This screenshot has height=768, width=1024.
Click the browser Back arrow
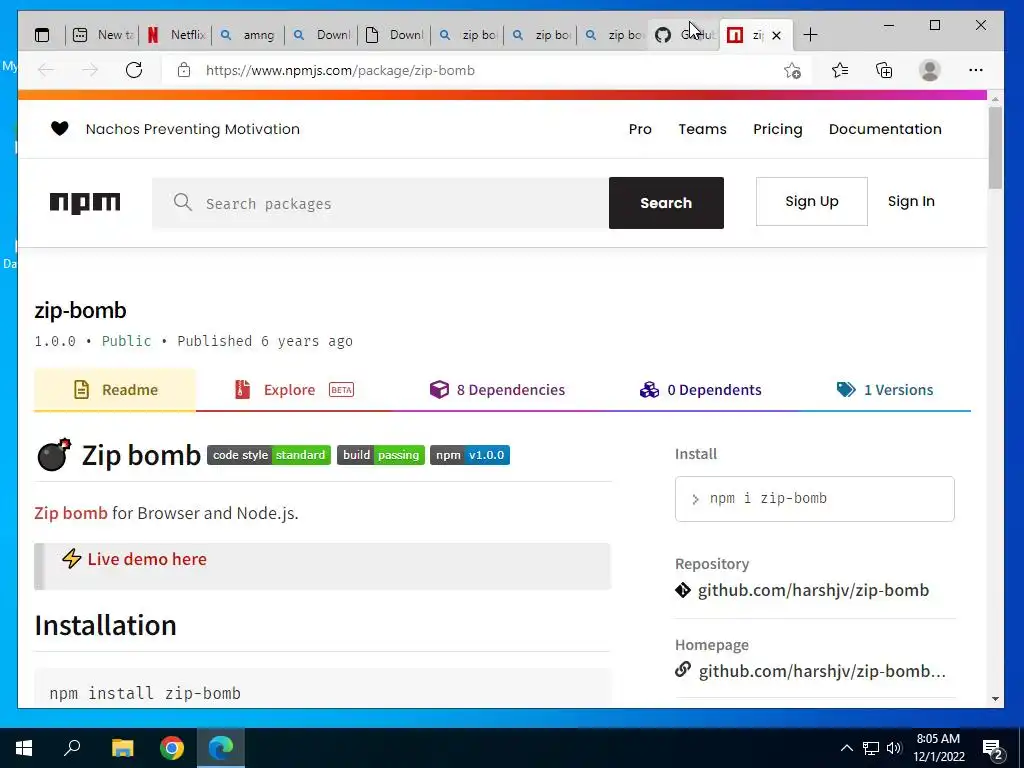(x=46, y=70)
